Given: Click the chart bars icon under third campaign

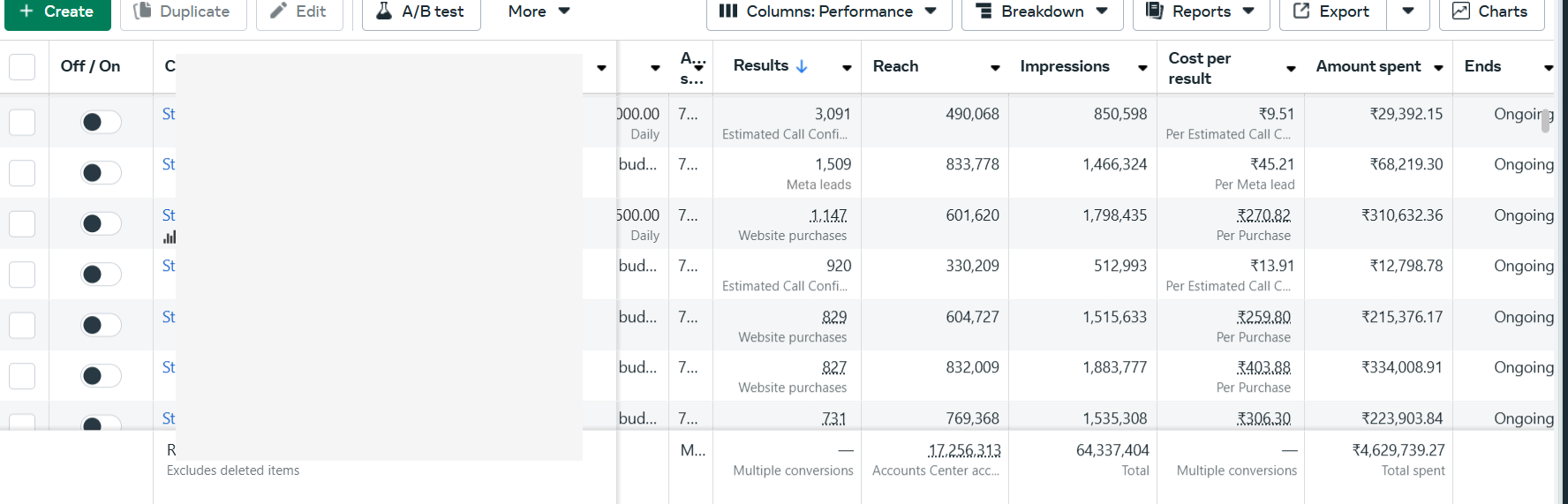Looking at the screenshot, I should click(170, 237).
